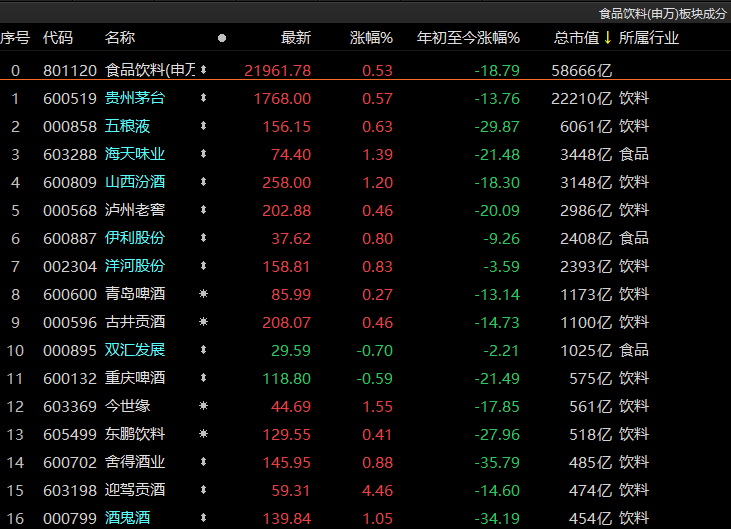Click change percent -0.70
Viewport: 731px width, 529px height.
[x=374, y=350]
